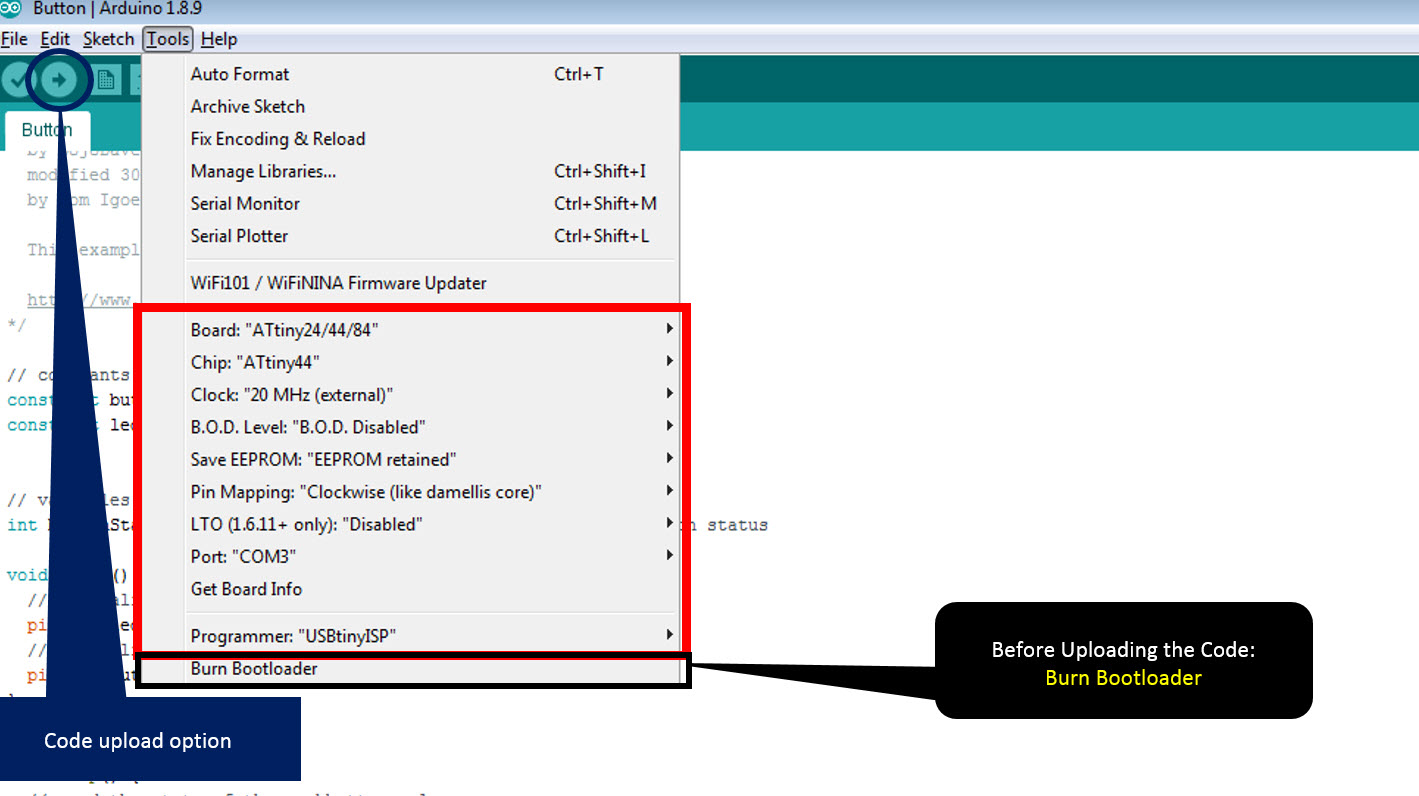Close the open Tools menu
1419x796 pixels.
[167, 39]
